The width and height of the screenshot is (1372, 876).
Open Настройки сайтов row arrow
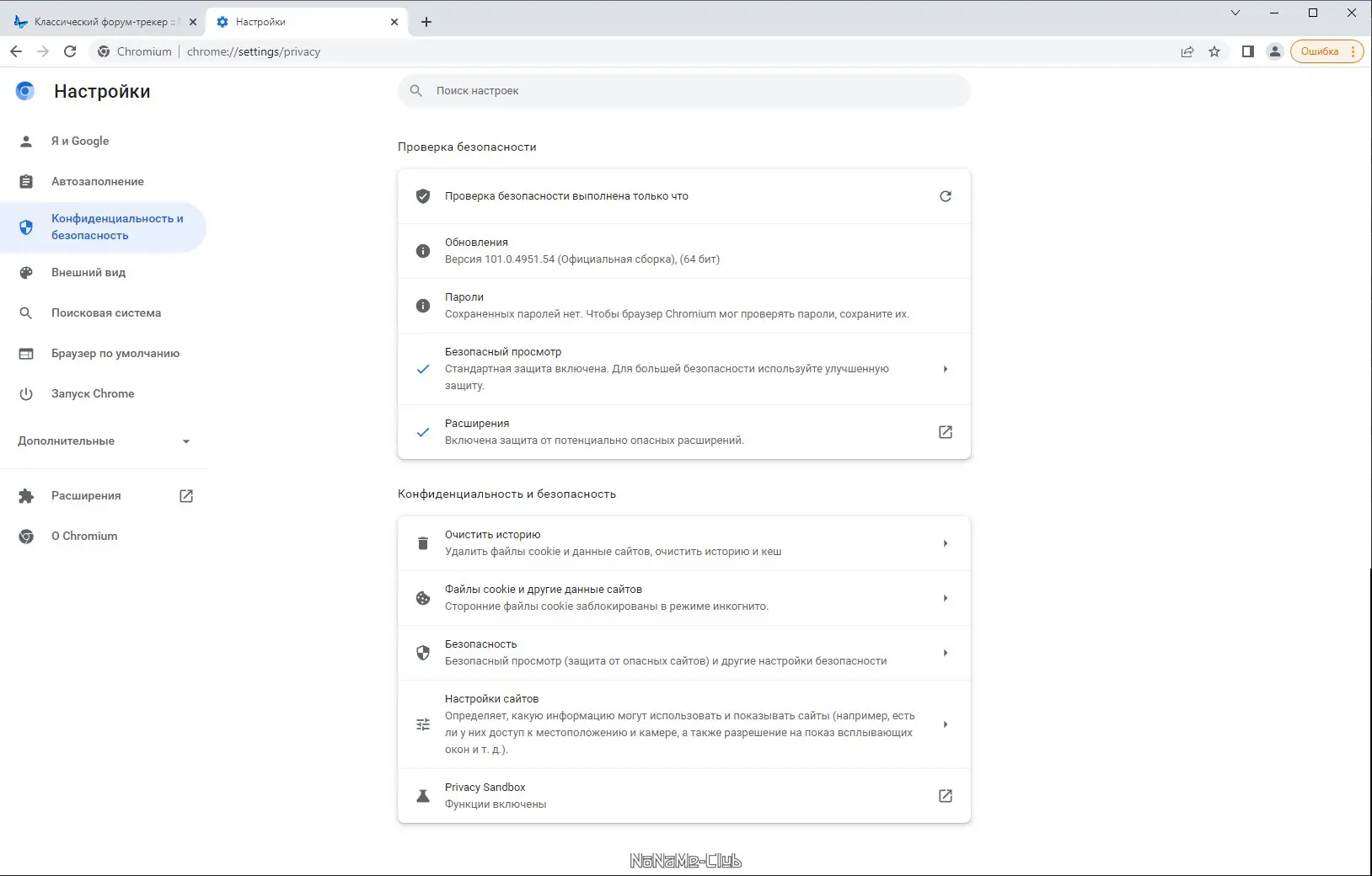946,724
